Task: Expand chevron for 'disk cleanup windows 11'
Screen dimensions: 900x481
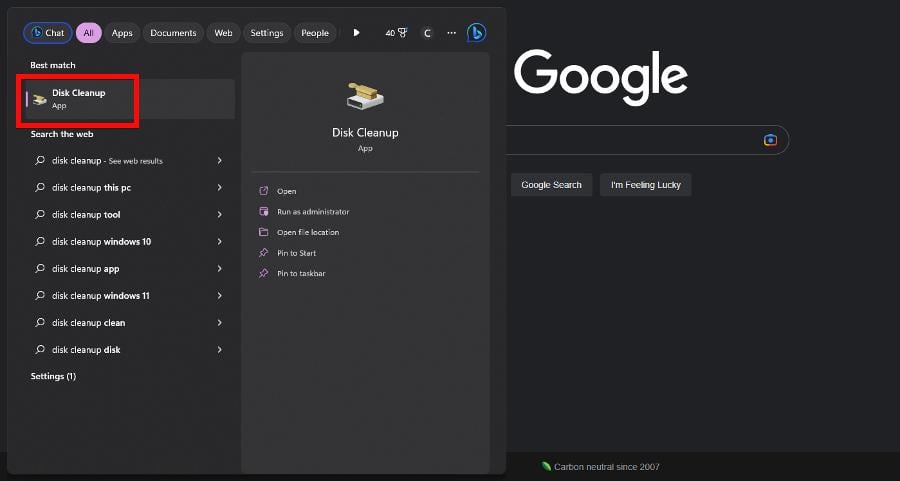Action: pyautogui.click(x=220, y=296)
